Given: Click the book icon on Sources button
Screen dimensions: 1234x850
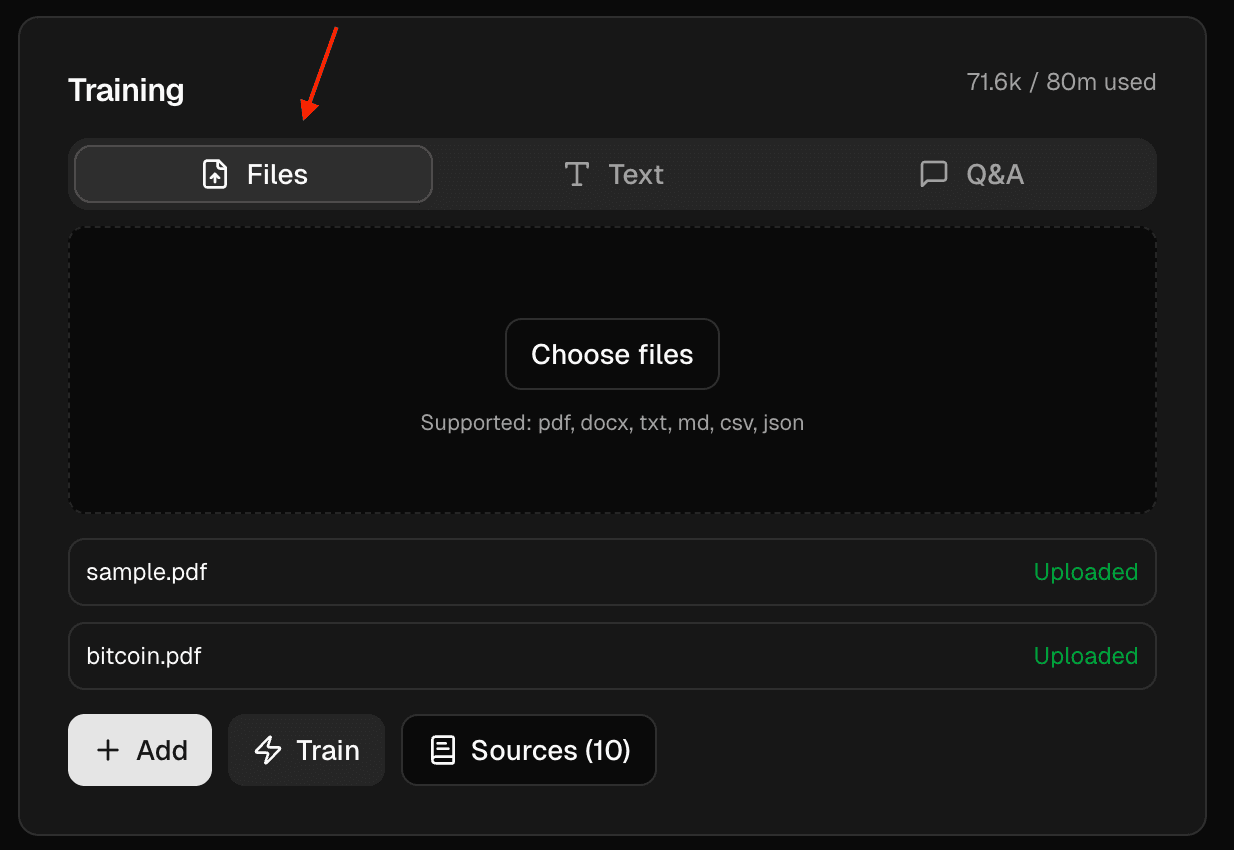Looking at the screenshot, I should pos(443,751).
